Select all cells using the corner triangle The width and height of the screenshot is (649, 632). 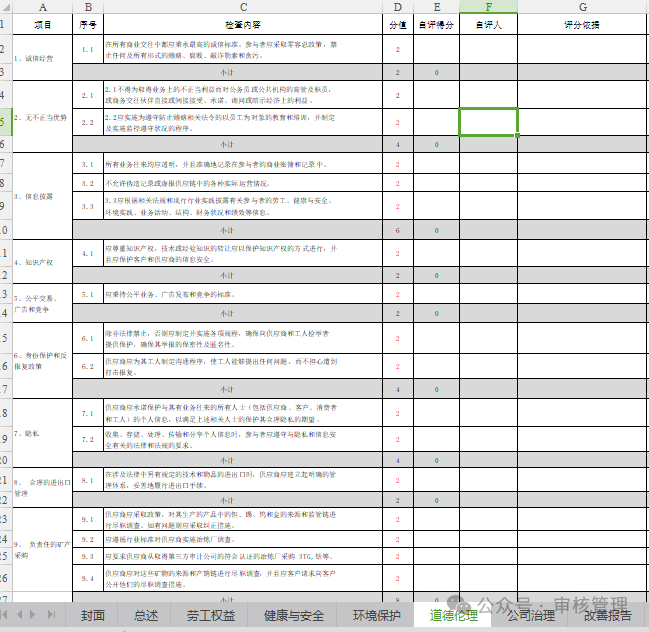pos(6,7)
